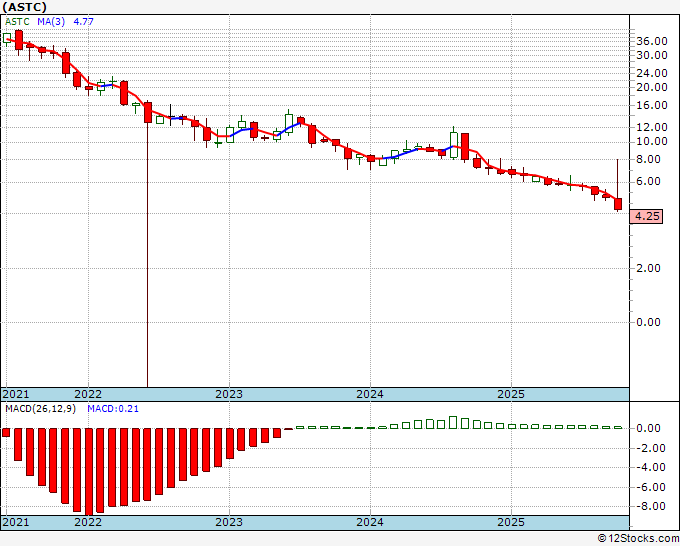This screenshot has width=680, height=546.
Task: Click 2025 on the MACD timeline
Action: [511, 522]
